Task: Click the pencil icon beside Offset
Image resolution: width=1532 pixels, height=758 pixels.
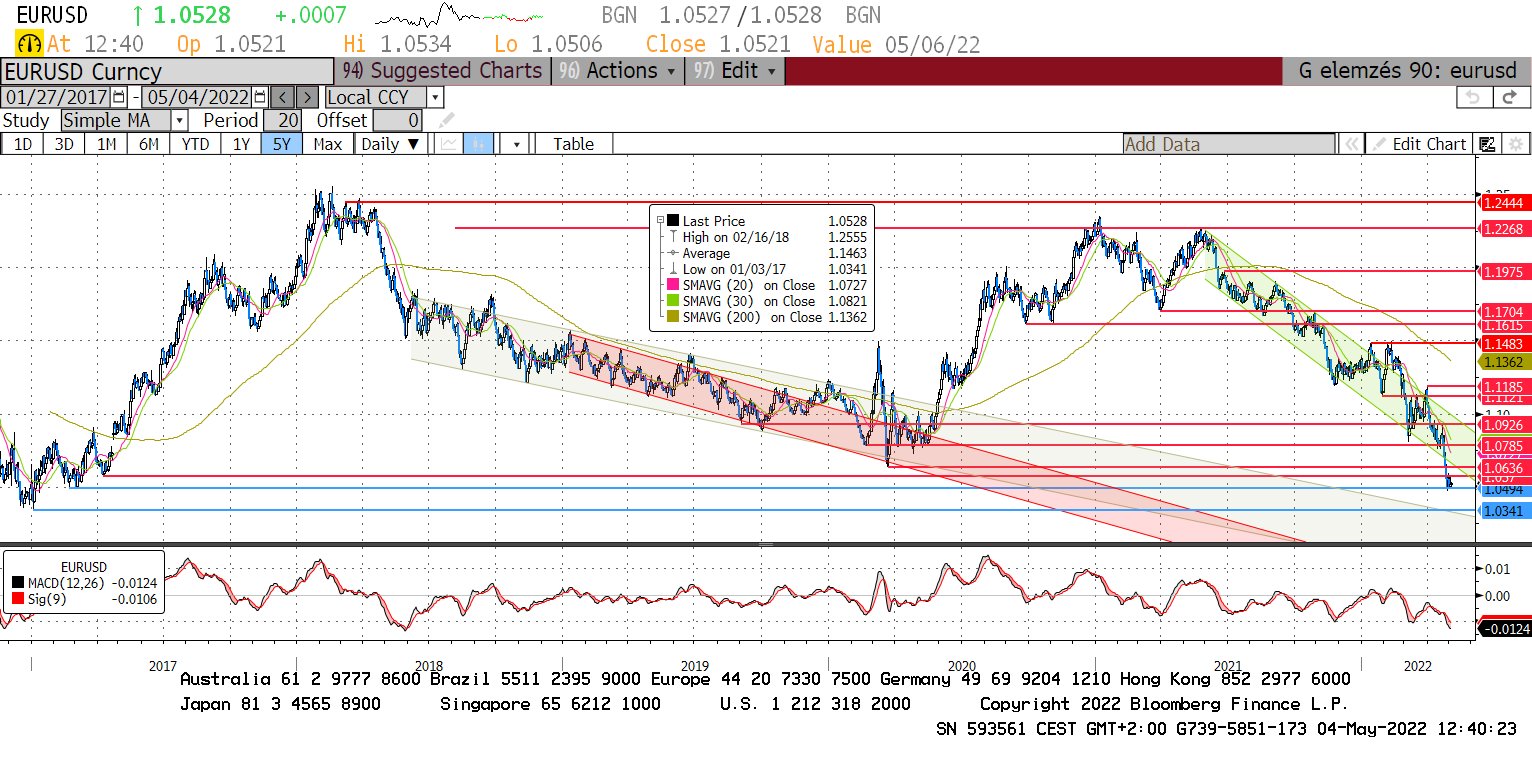Action: [446, 120]
